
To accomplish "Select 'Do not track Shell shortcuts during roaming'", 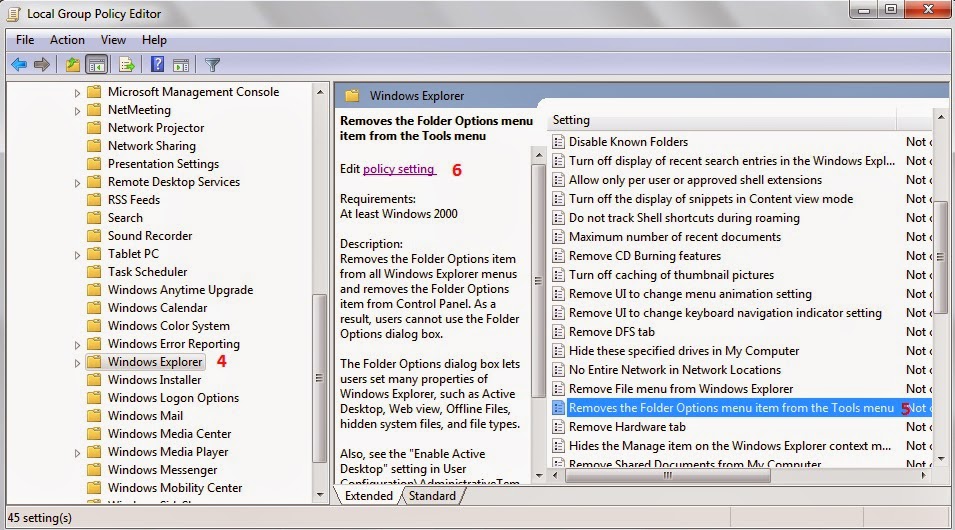I will [x=684, y=217].
